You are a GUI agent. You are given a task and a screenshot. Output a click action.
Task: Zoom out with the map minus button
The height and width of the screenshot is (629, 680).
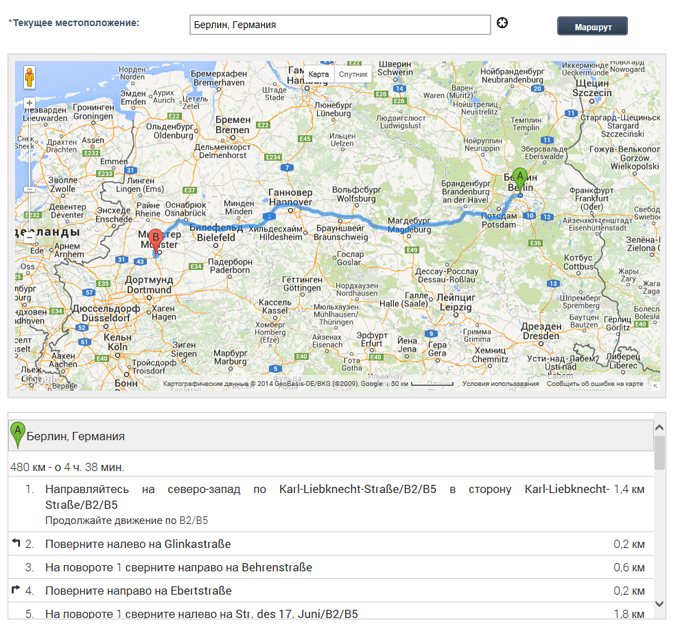(x=29, y=238)
